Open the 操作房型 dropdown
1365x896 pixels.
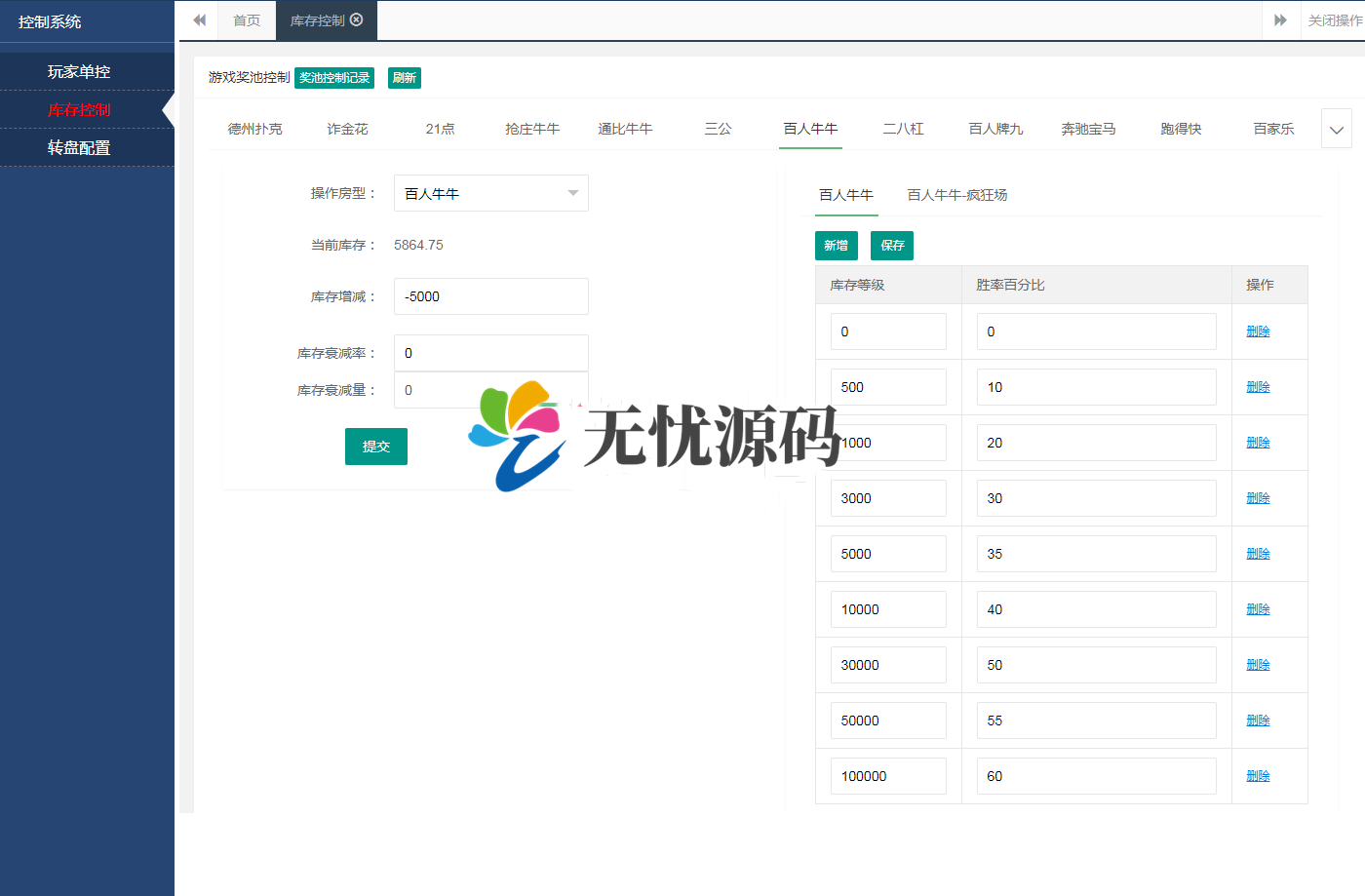(490, 193)
